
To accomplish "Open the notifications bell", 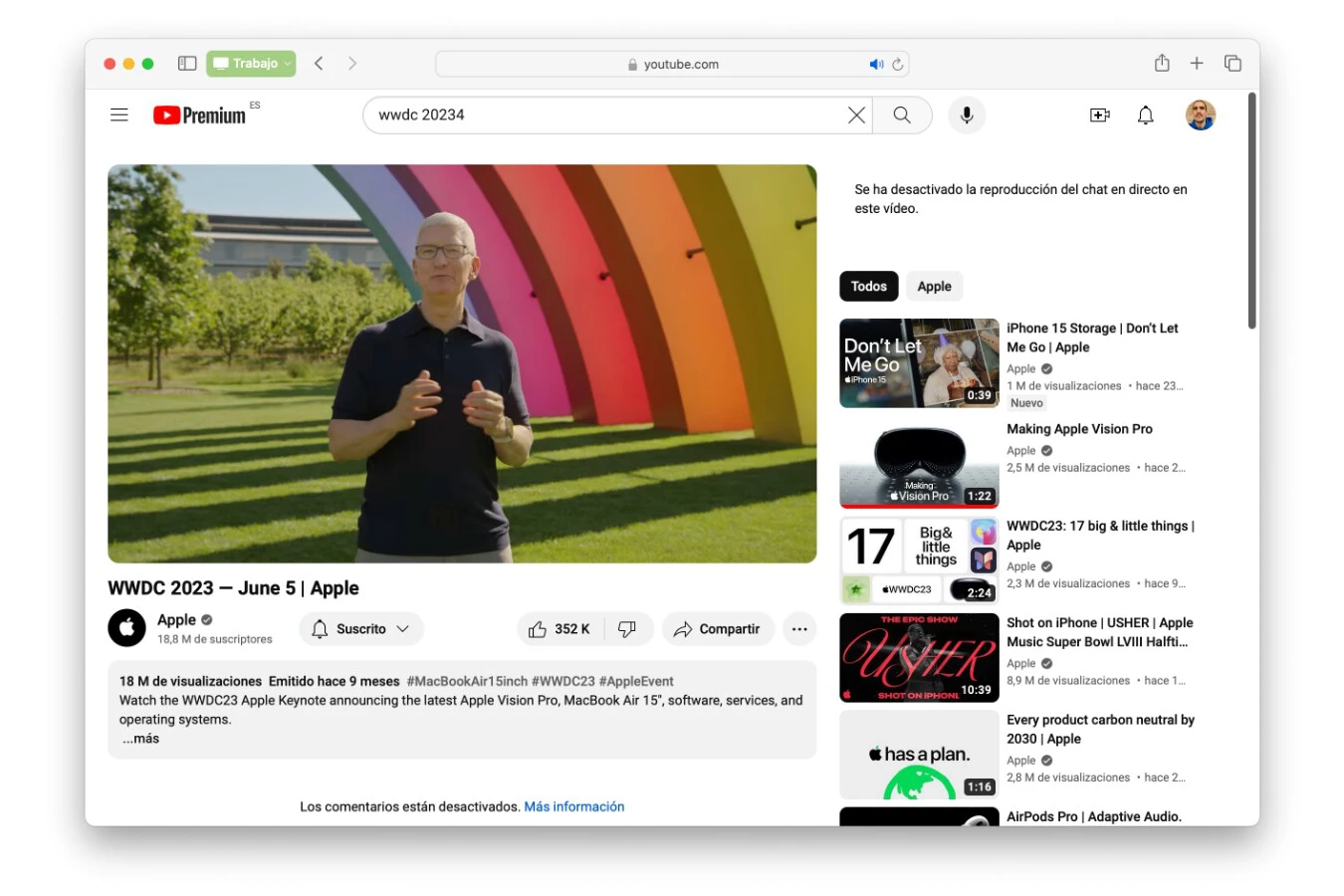I will [1146, 115].
